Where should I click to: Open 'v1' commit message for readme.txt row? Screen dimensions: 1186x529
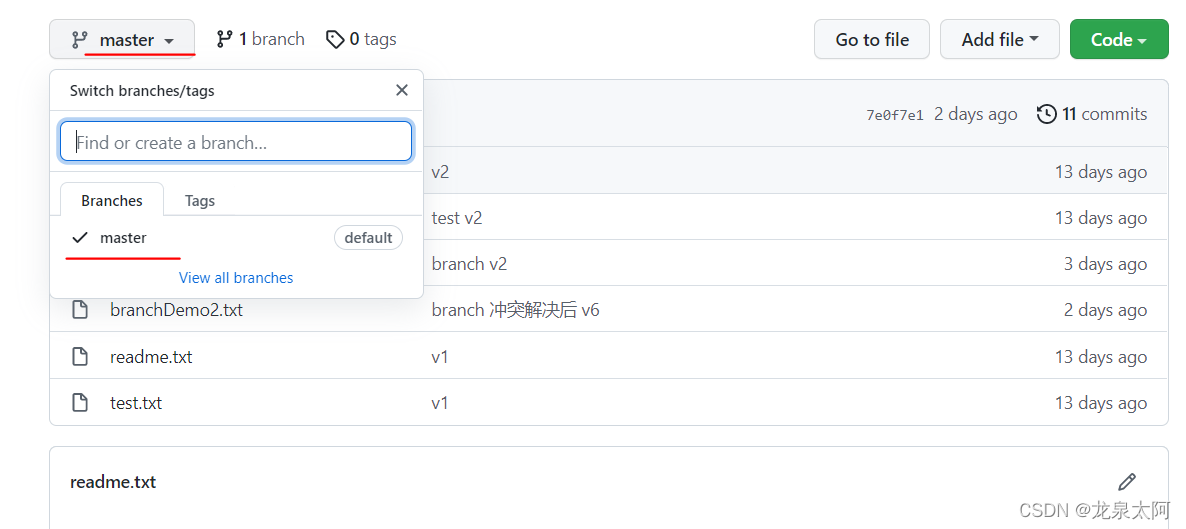(x=440, y=356)
